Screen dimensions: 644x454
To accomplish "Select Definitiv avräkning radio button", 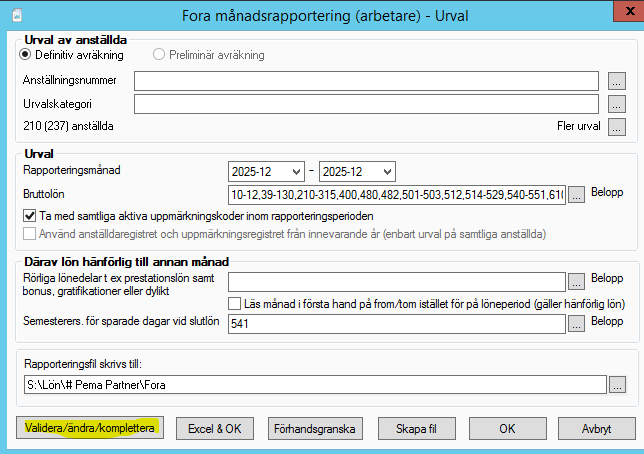I will click(26, 54).
